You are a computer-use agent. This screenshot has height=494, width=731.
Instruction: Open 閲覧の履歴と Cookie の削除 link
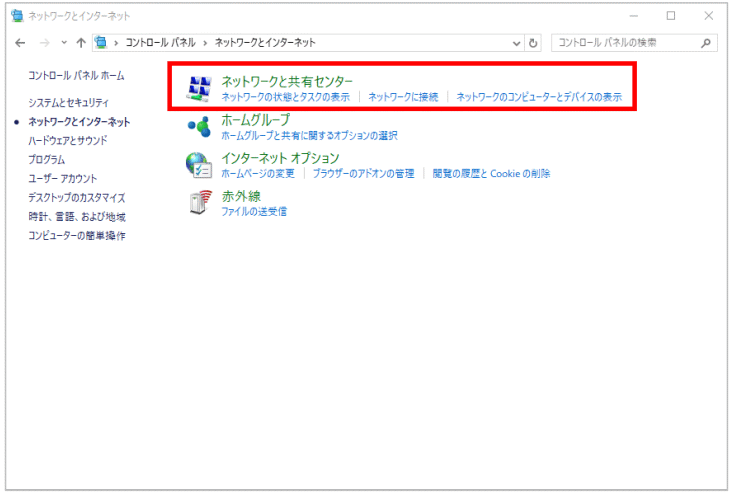(x=491, y=173)
